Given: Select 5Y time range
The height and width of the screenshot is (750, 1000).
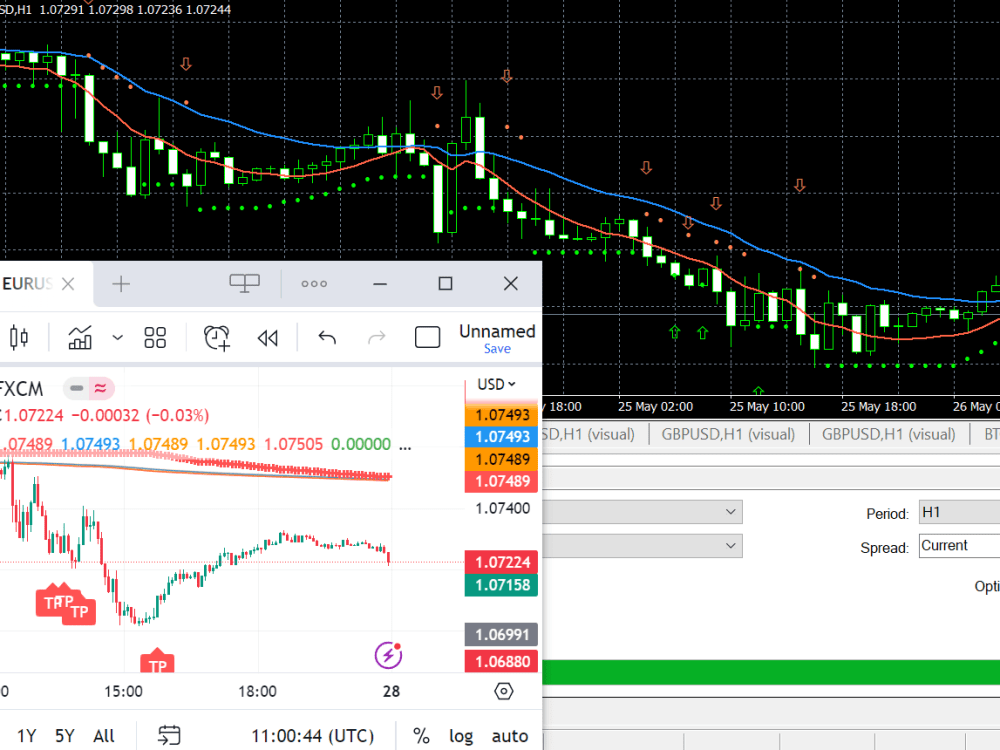Looking at the screenshot, I should coord(65,736).
